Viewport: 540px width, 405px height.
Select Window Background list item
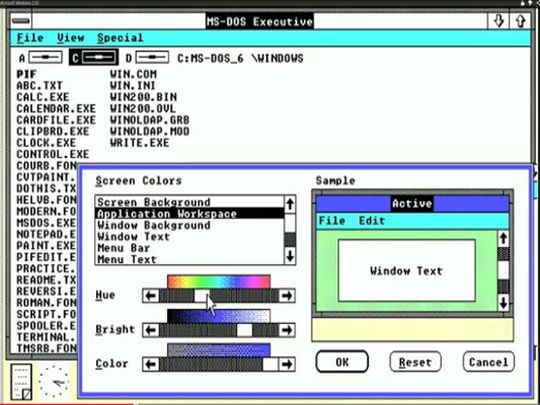click(189, 225)
